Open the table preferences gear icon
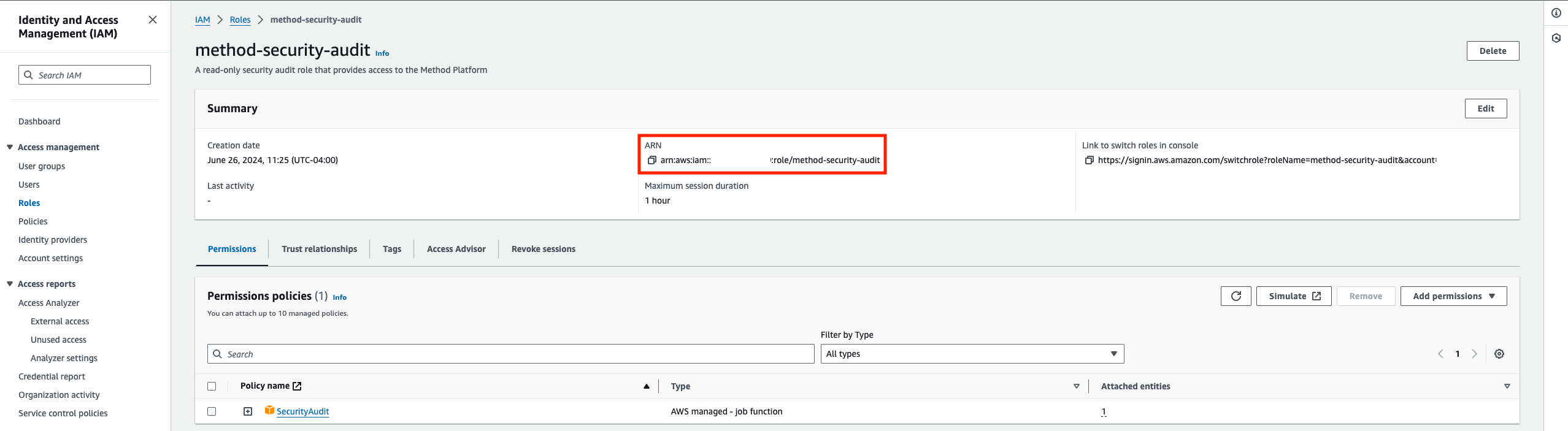This screenshot has height=431, width=1568. [x=1499, y=354]
